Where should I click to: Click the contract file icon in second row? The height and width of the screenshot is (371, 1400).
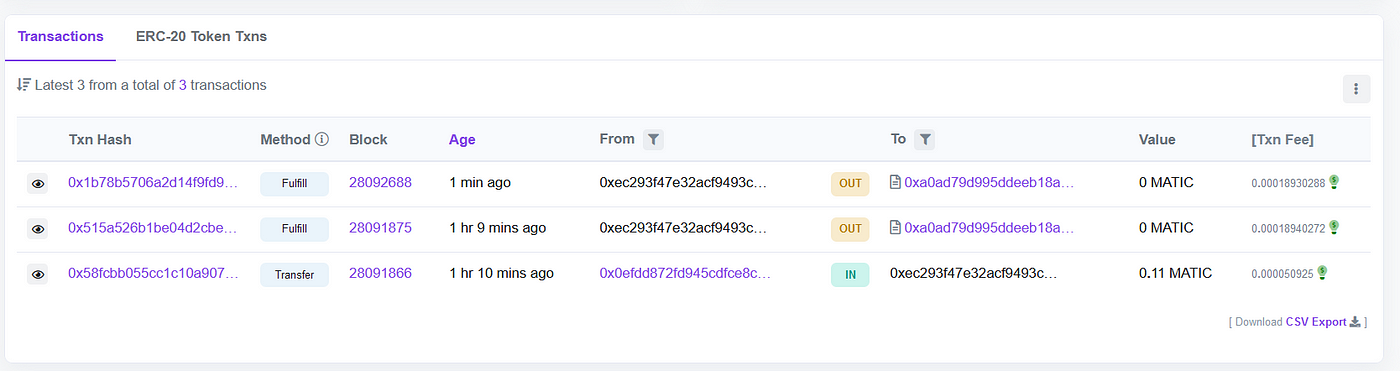pos(895,228)
